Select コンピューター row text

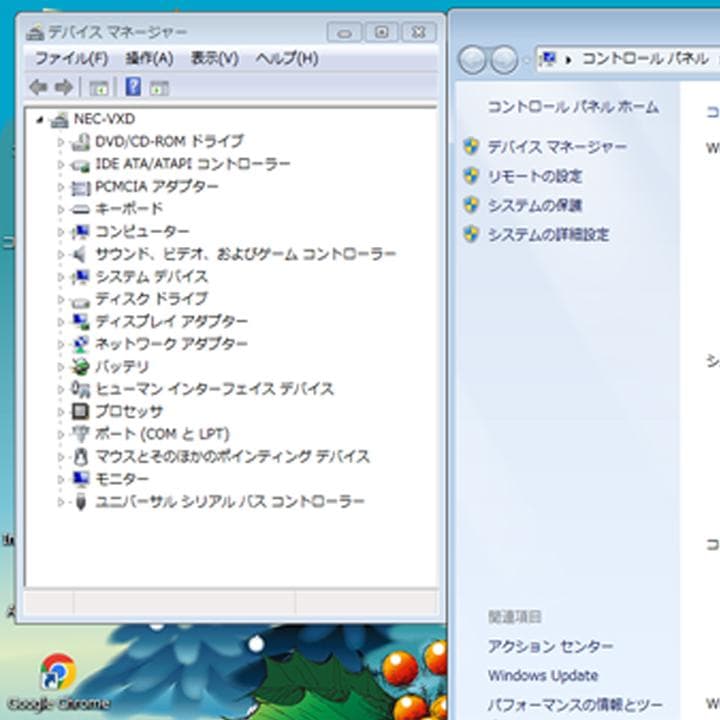pyautogui.click(x=142, y=232)
